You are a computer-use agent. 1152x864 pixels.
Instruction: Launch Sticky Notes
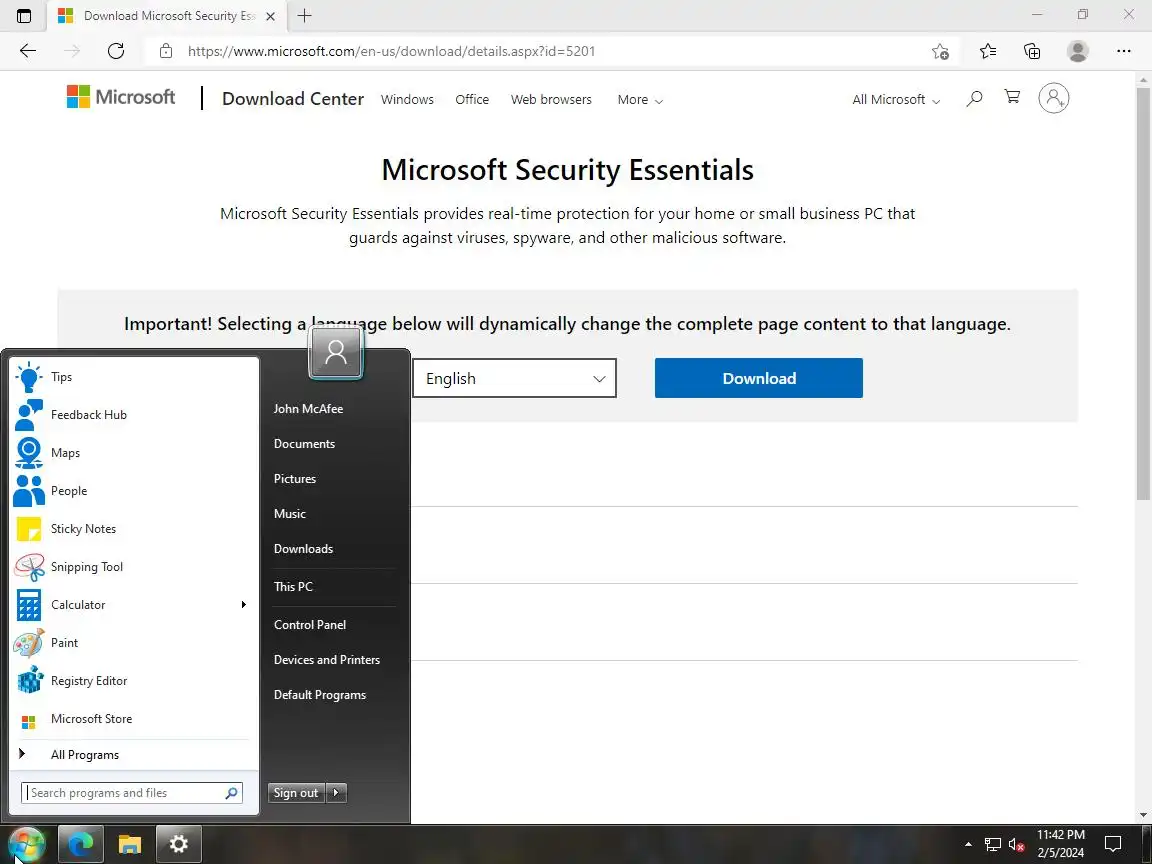click(x=134, y=529)
